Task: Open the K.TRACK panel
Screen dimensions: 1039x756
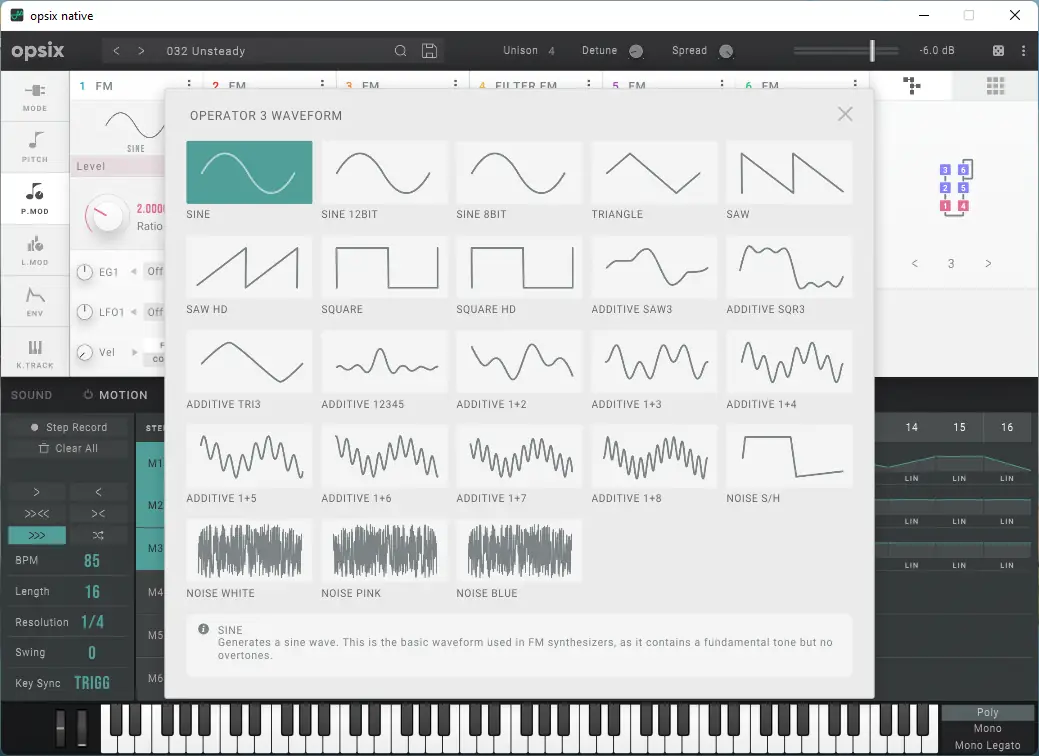Action: (x=34, y=352)
